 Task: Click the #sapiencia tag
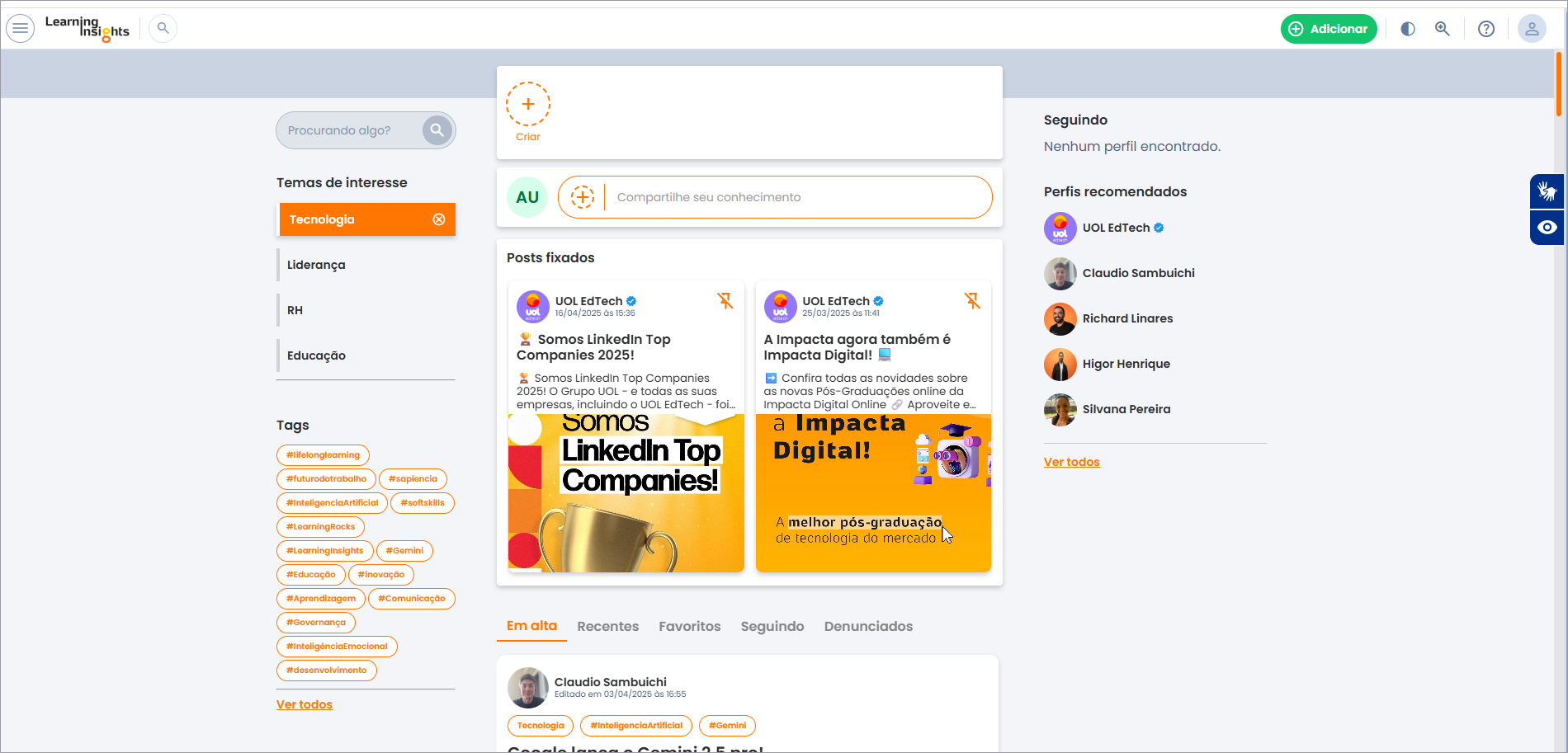click(x=413, y=479)
